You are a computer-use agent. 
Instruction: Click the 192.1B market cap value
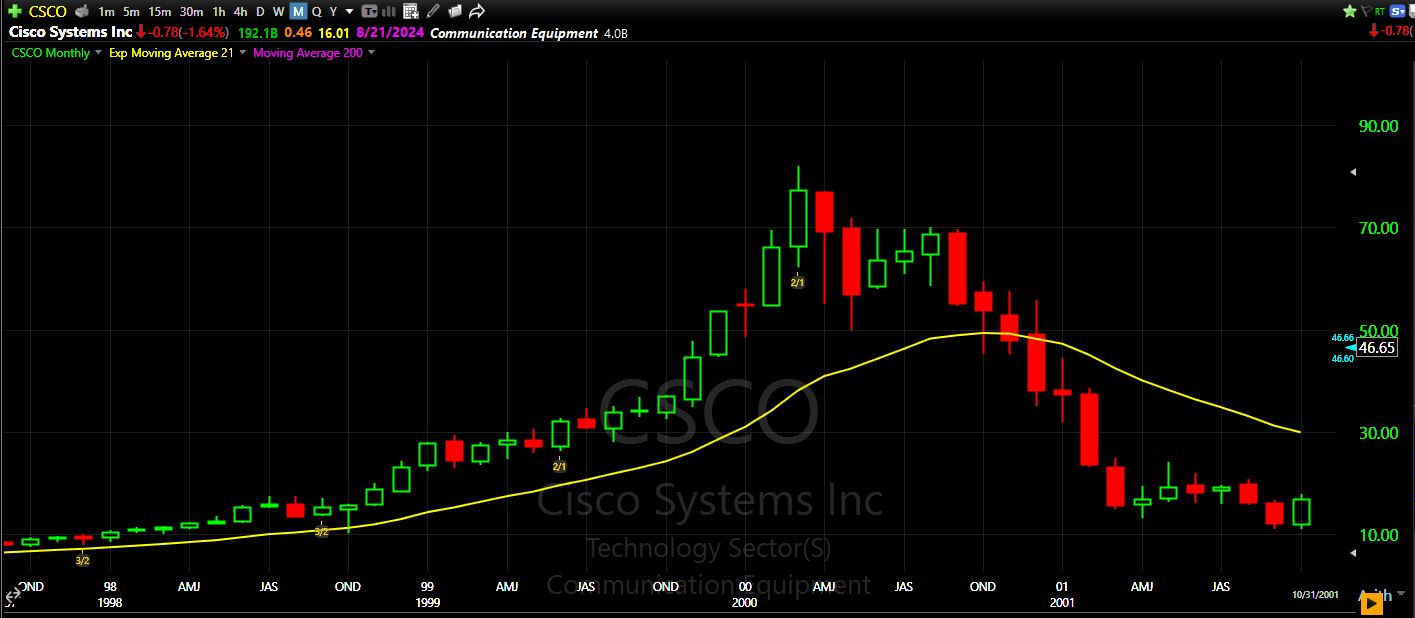[x=256, y=32]
